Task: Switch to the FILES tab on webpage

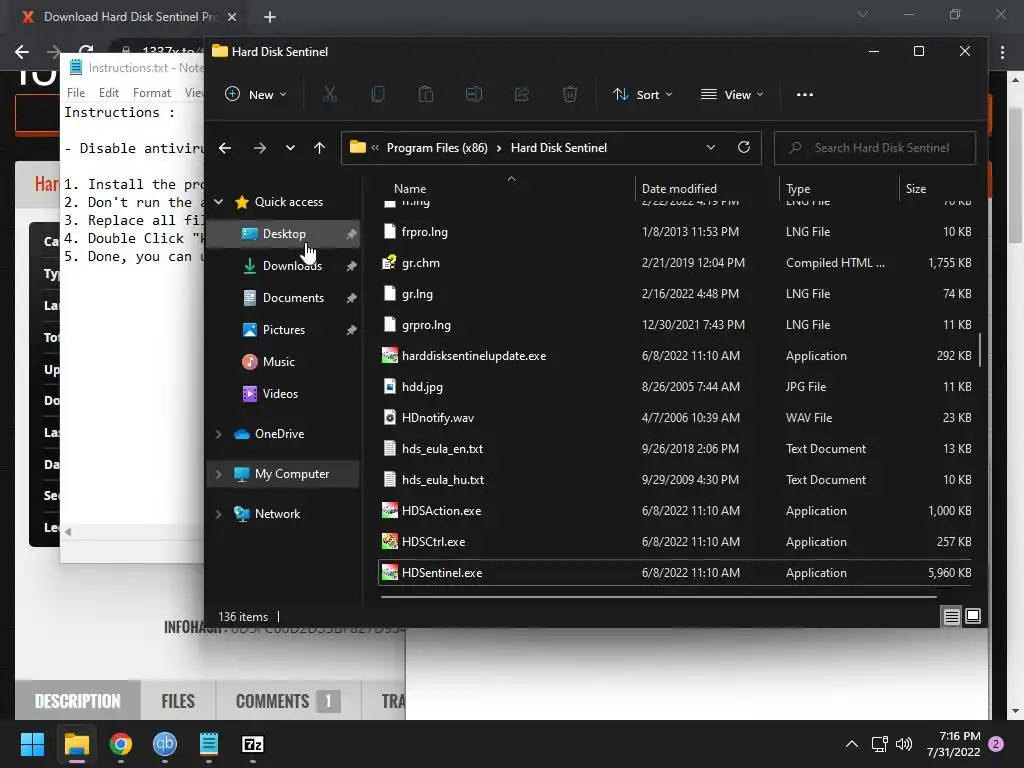Action: 178,701
